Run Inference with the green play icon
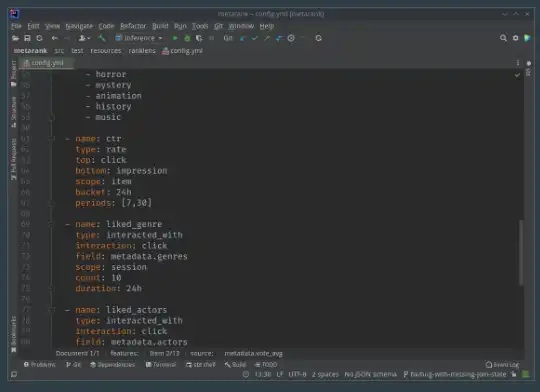 click(x=175, y=38)
